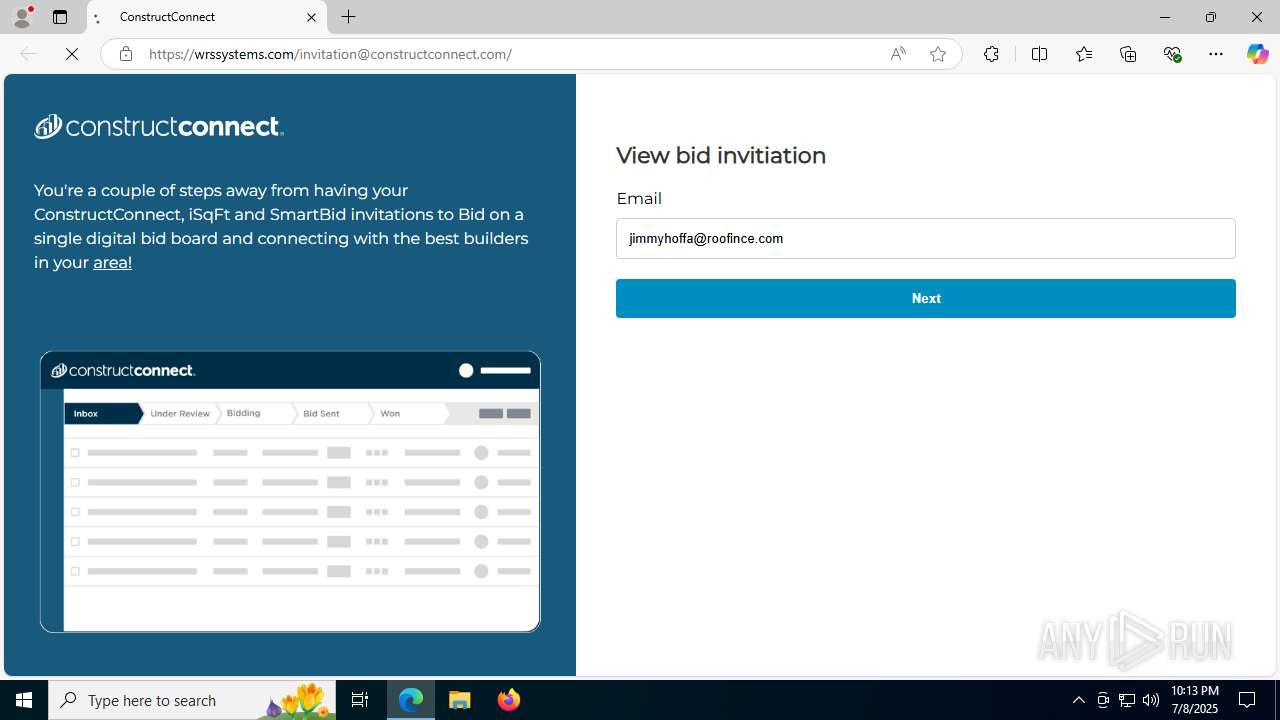The height and width of the screenshot is (720, 1280).
Task: Click Microsoft Edge taskbar icon
Action: point(411,700)
